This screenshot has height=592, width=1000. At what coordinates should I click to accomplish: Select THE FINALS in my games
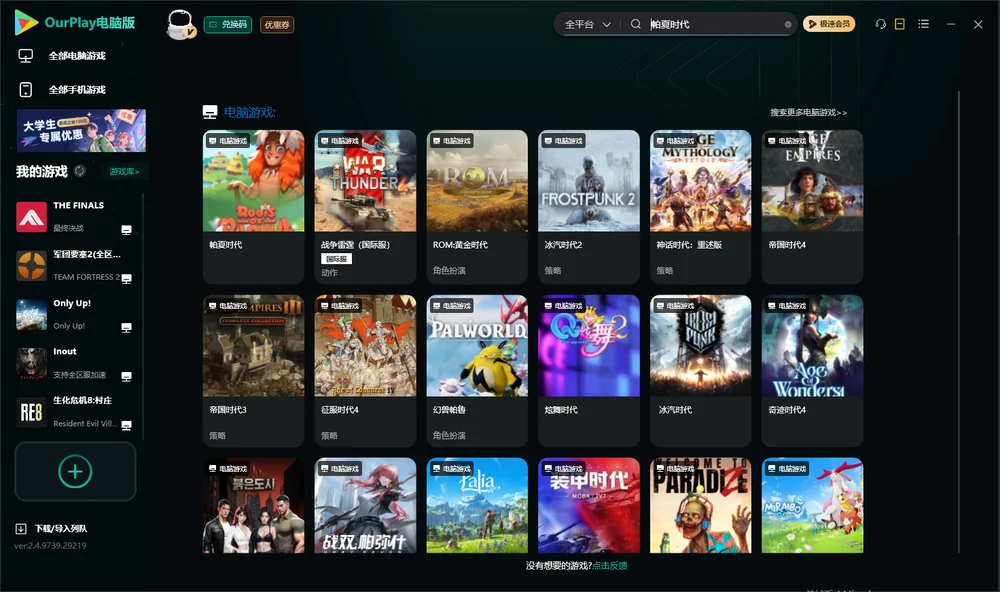(75, 217)
